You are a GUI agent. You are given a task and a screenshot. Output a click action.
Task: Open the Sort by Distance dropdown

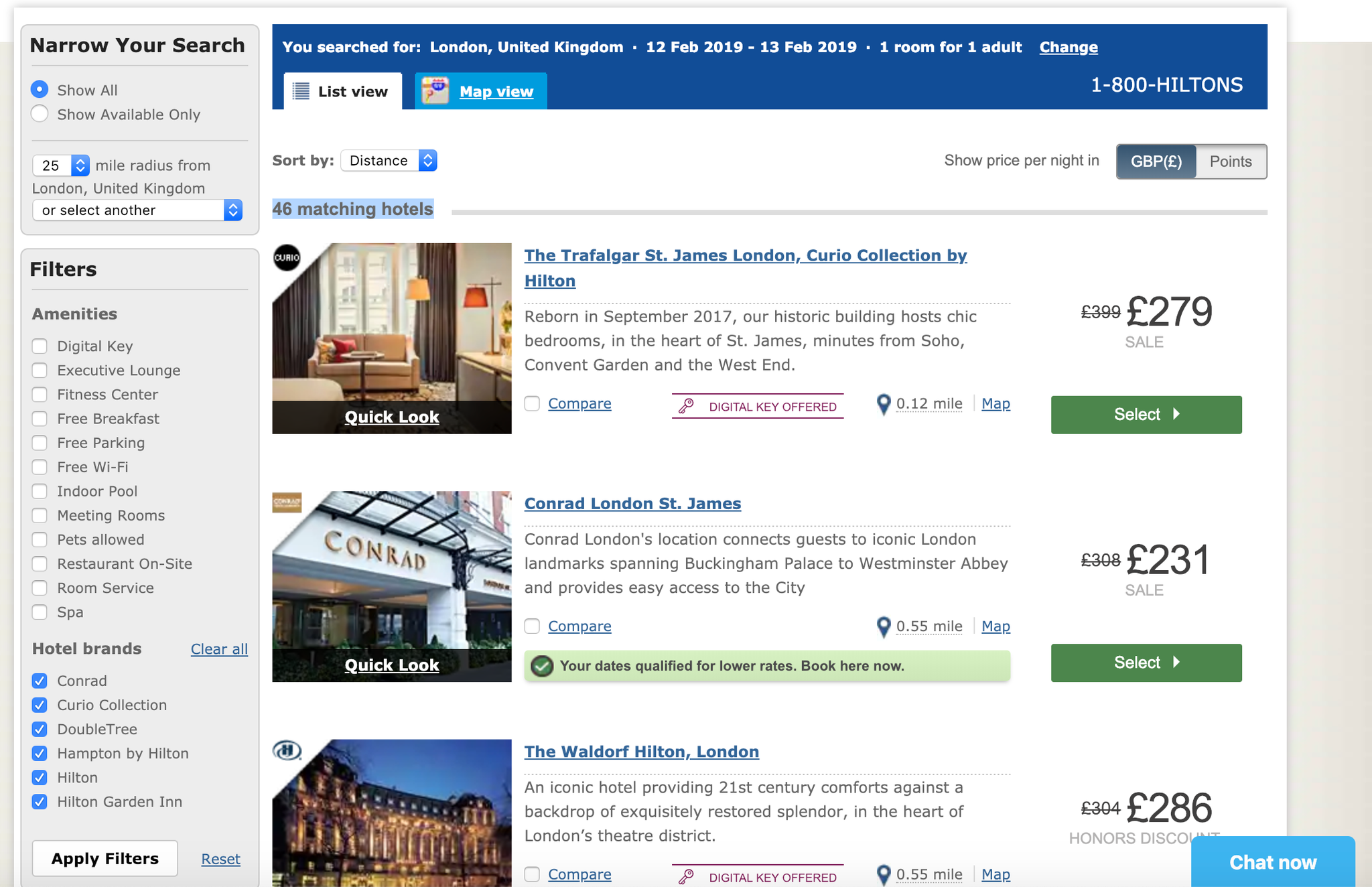pyautogui.click(x=389, y=160)
